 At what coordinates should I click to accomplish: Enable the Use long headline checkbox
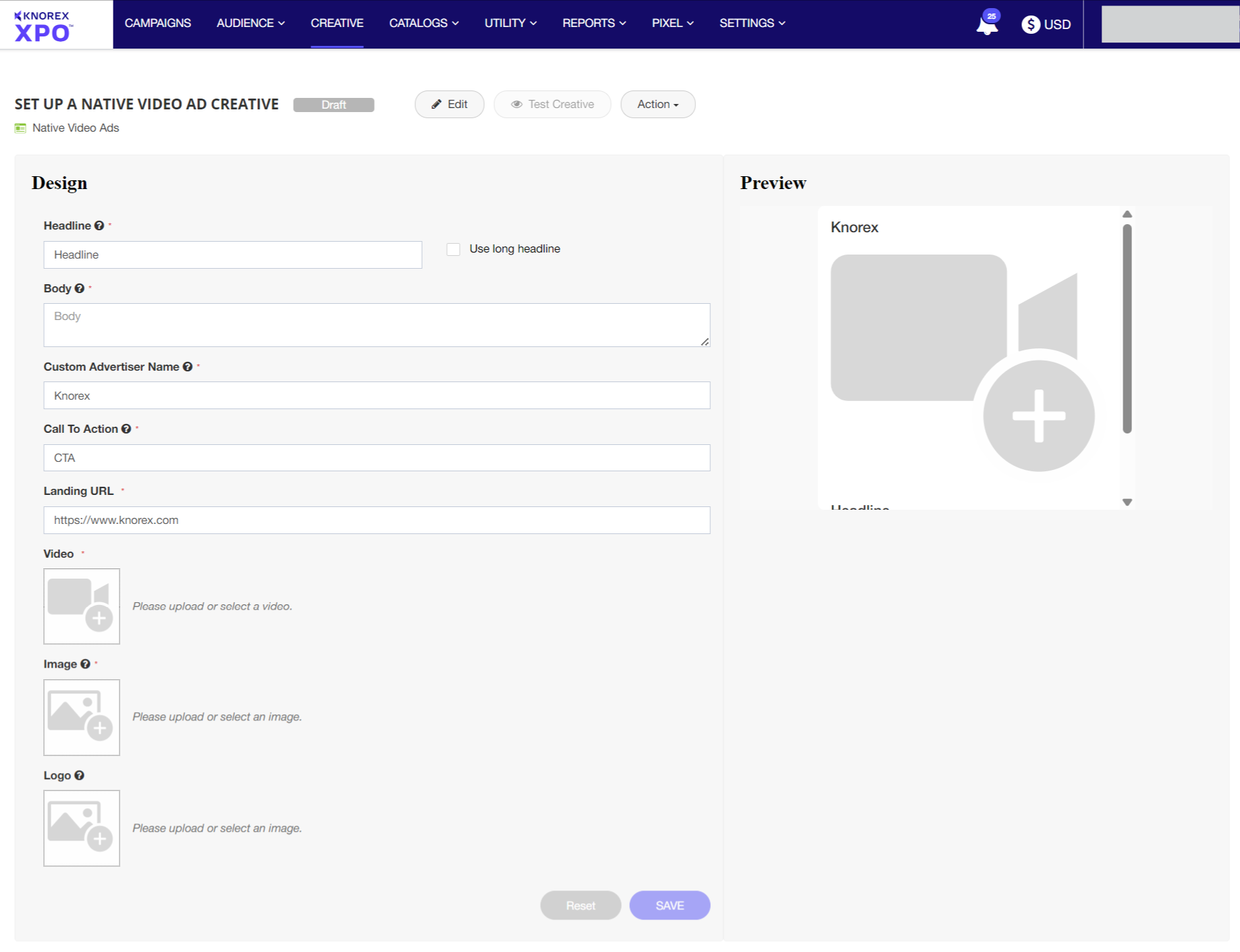pos(454,249)
